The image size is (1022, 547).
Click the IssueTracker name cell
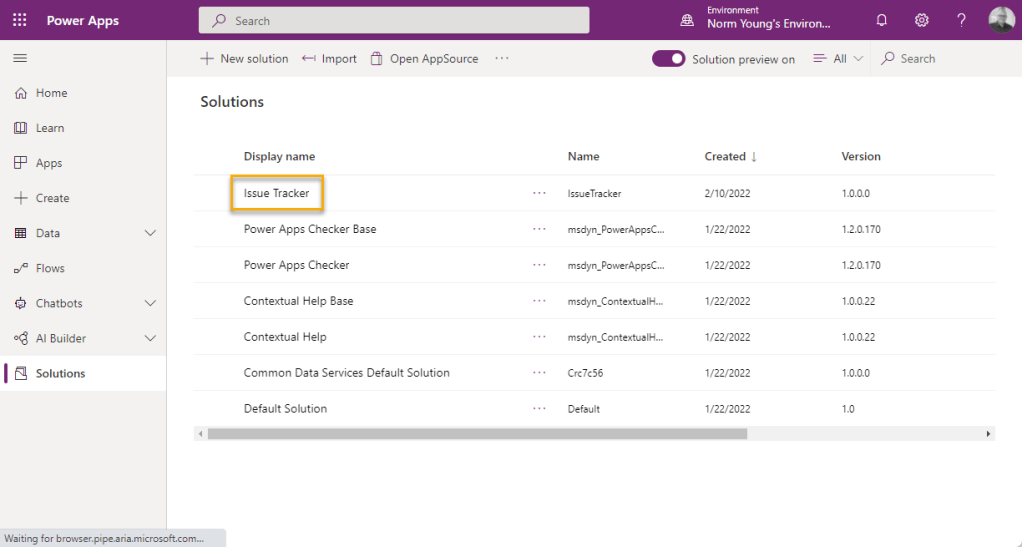click(x=594, y=194)
